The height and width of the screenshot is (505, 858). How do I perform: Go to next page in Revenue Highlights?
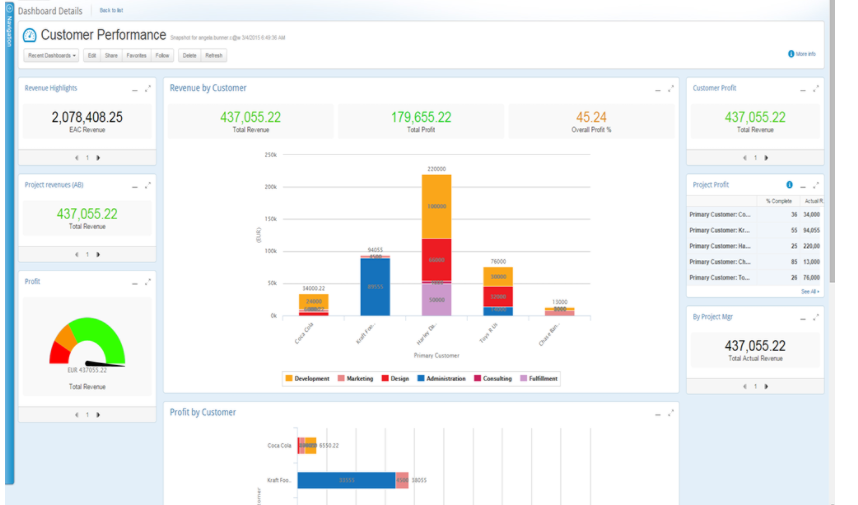pos(98,157)
